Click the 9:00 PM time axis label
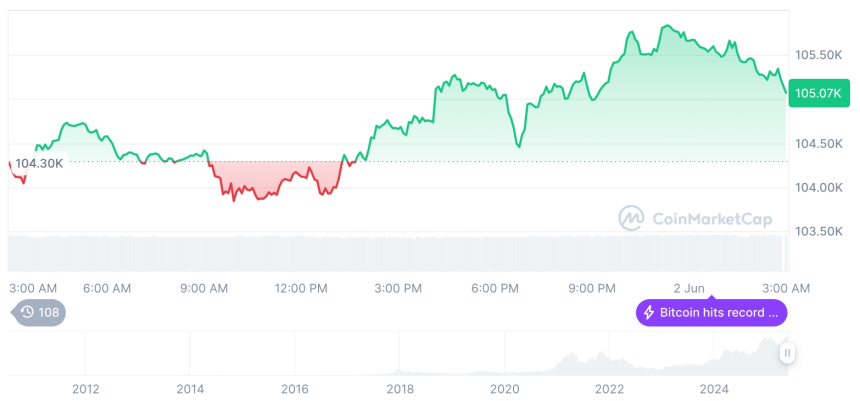 coord(592,288)
